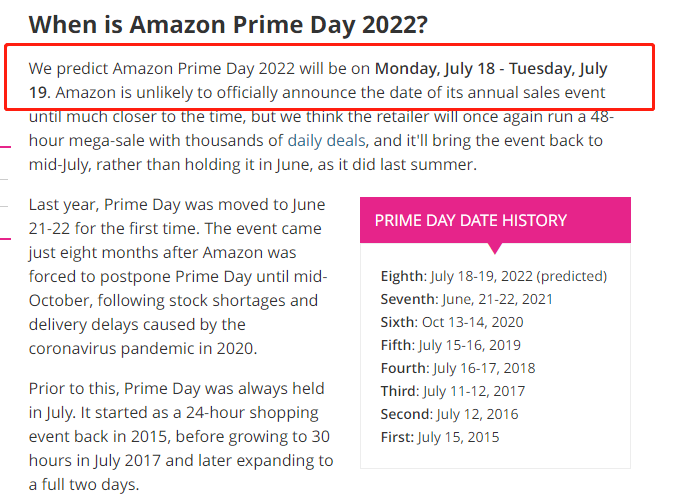Click the lower pink dash at the left edge
The image size is (677, 499).
coord(5,239)
